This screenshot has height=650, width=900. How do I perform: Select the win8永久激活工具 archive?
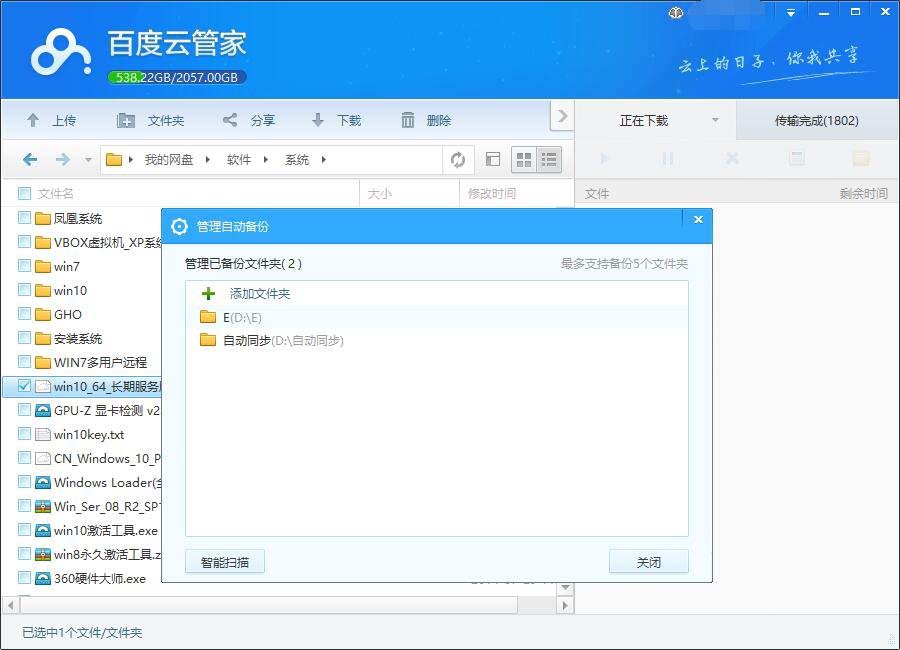(98, 554)
